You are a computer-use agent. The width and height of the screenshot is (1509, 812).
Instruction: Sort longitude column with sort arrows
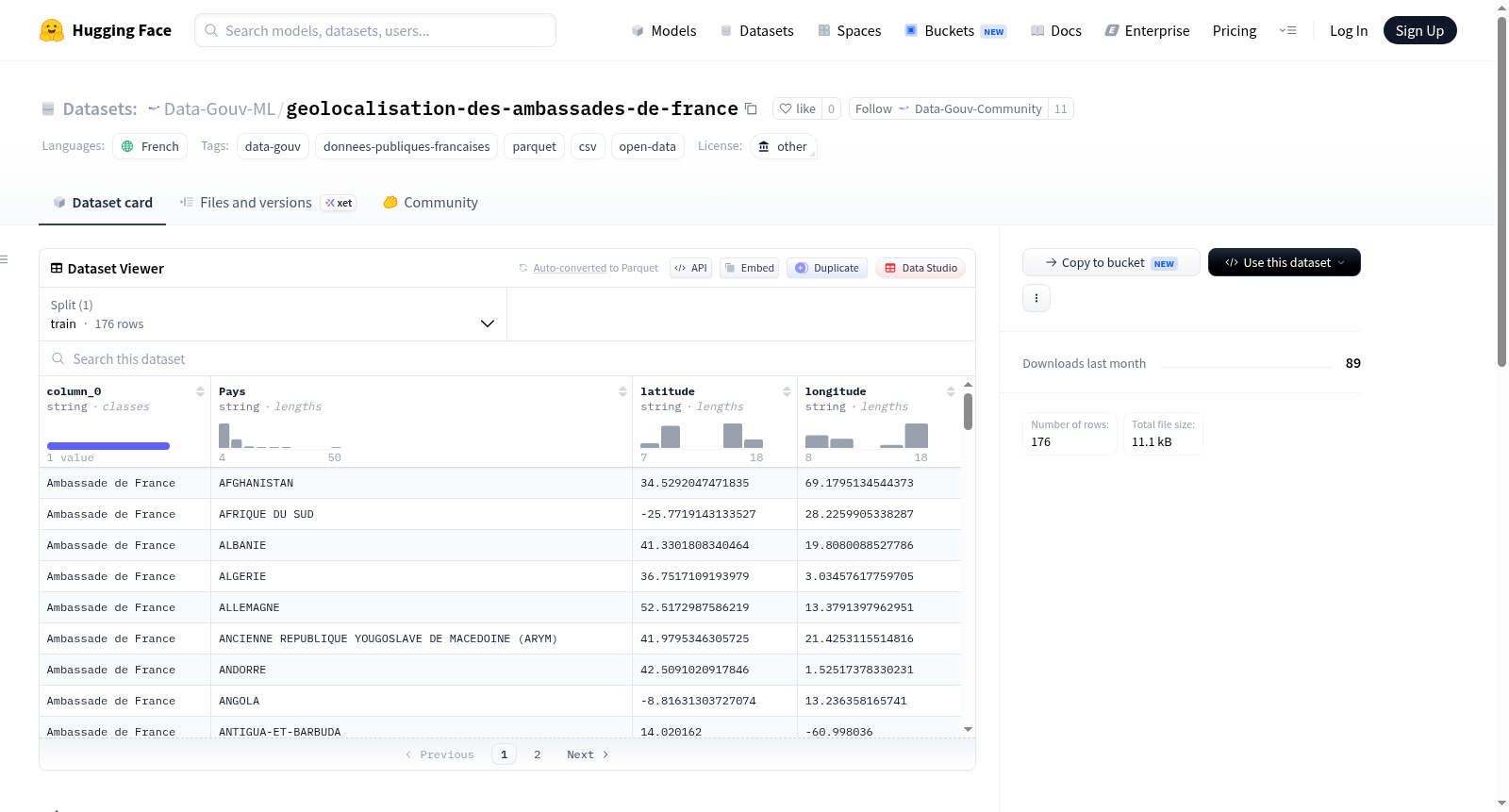point(951,391)
